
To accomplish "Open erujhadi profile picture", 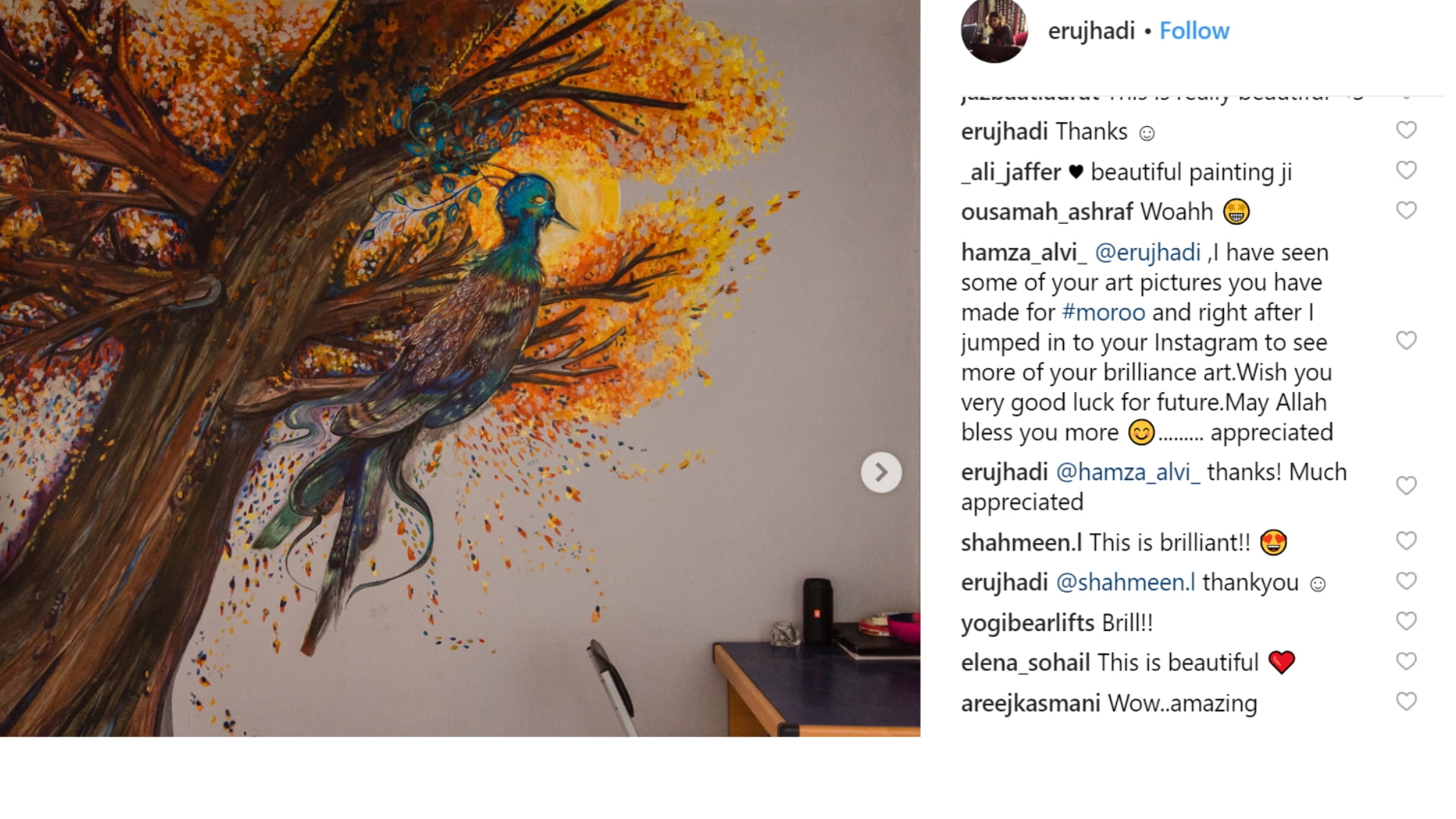I will click(x=994, y=30).
